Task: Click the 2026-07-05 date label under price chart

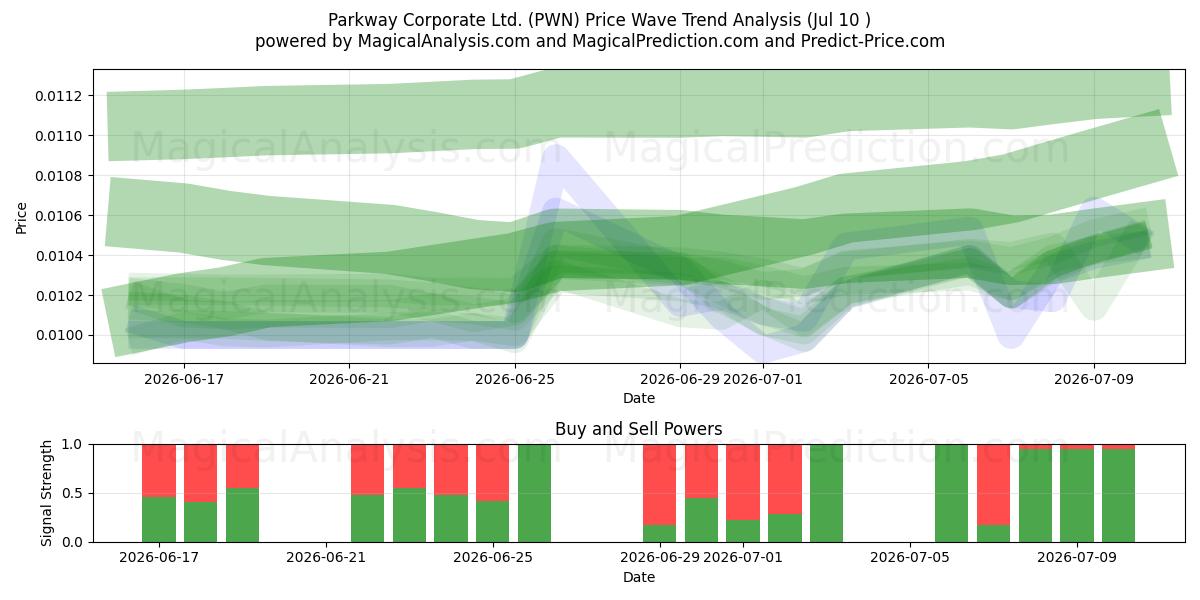Action: point(928,379)
